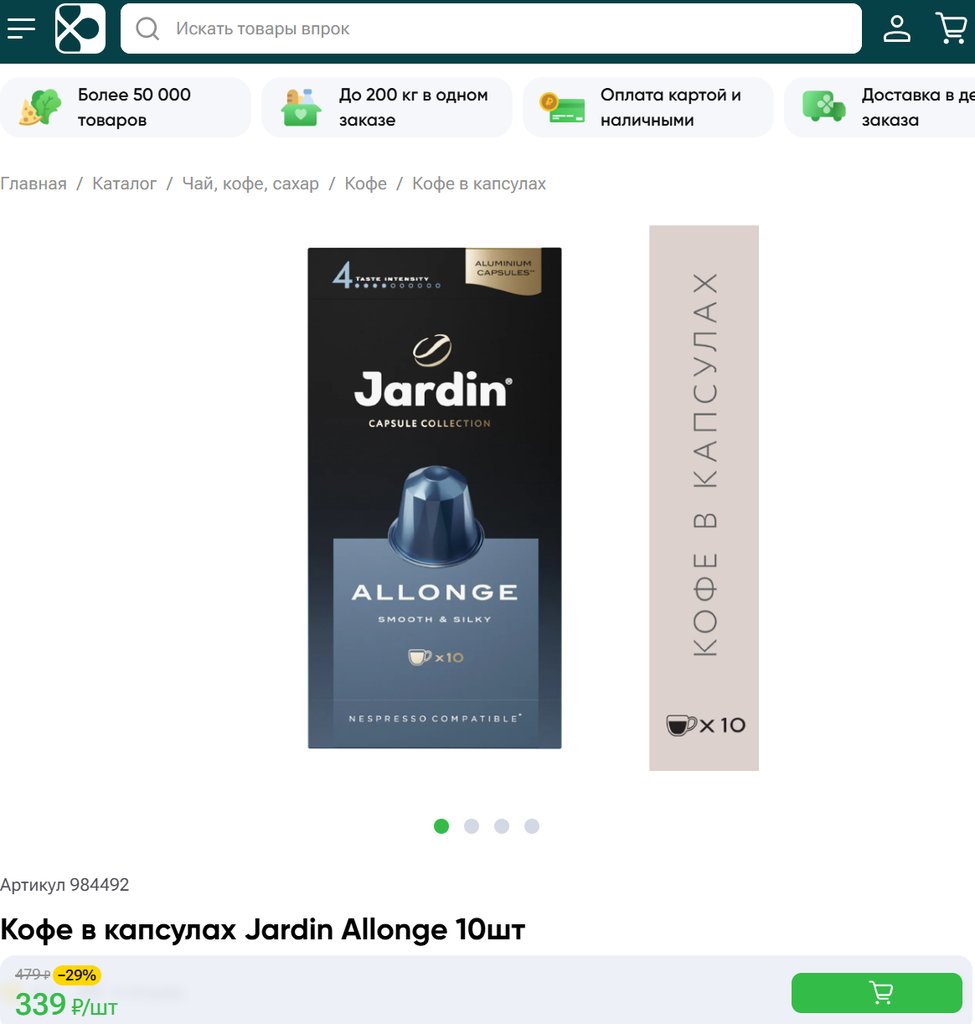Open 'Чай, кофе, сахар' breadcrumb
The image size is (975, 1024).
[251, 184]
